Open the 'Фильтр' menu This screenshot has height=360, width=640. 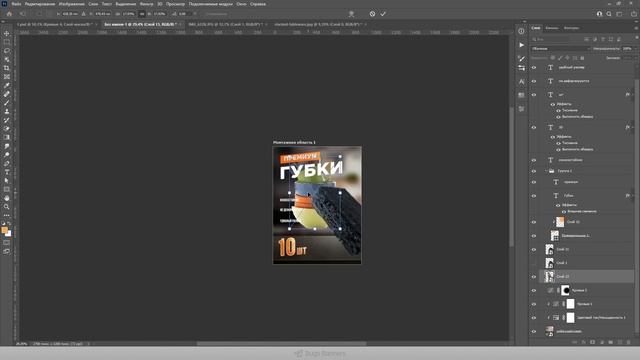point(147,4)
